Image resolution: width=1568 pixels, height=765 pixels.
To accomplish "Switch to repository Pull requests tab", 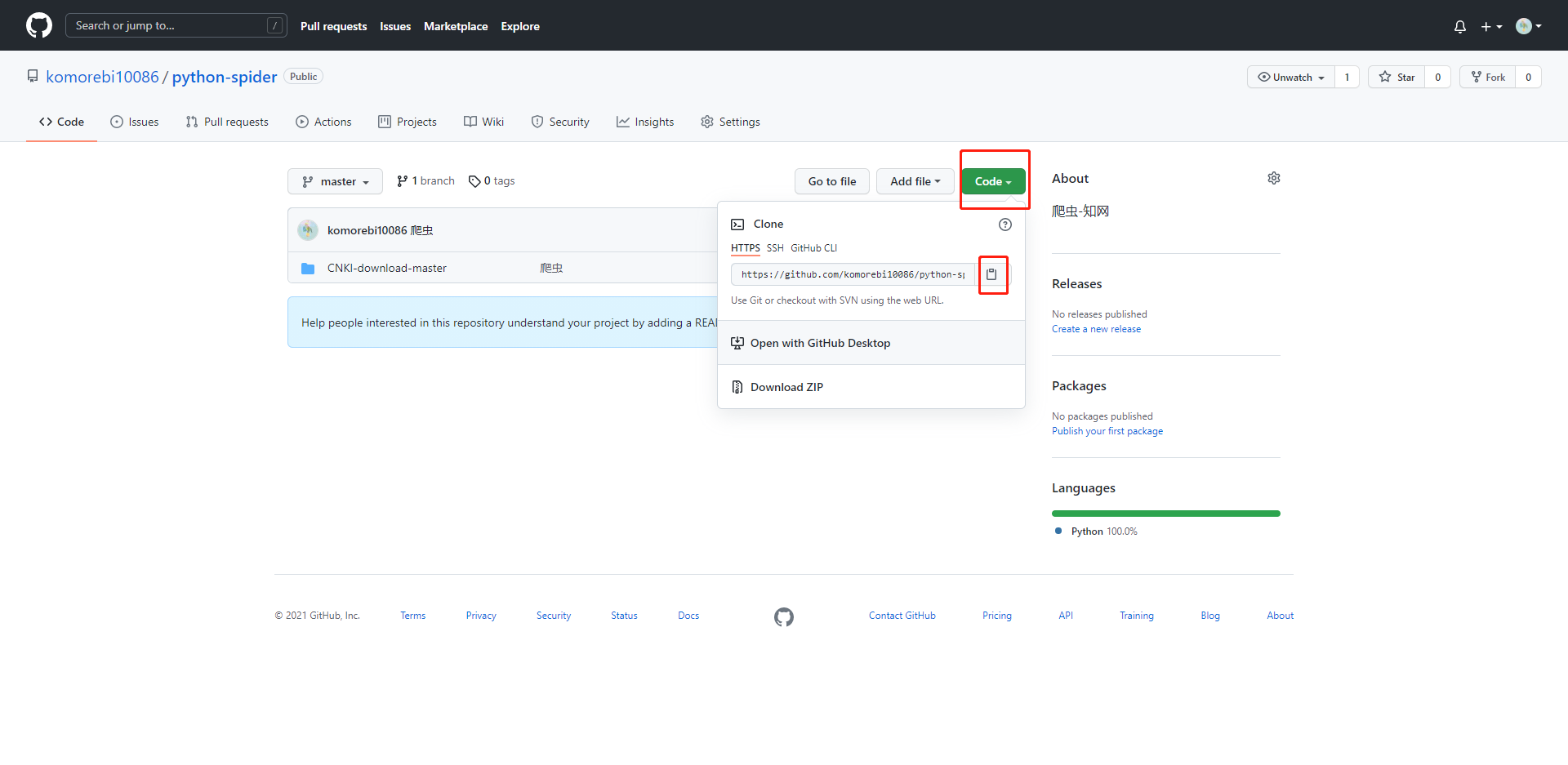I will pyautogui.click(x=227, y=122).
